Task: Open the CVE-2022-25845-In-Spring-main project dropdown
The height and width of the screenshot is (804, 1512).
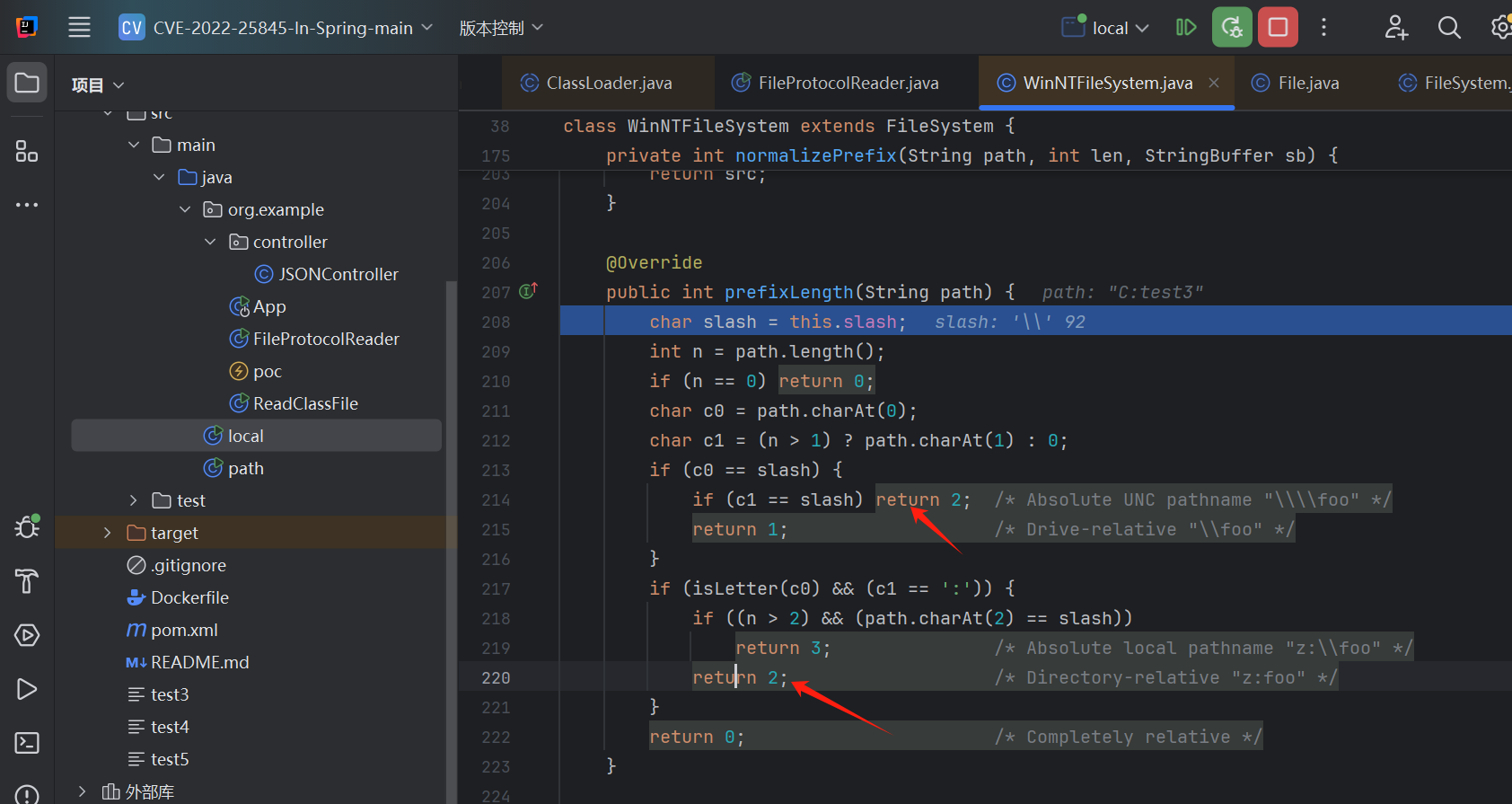Action: [277, 28]
